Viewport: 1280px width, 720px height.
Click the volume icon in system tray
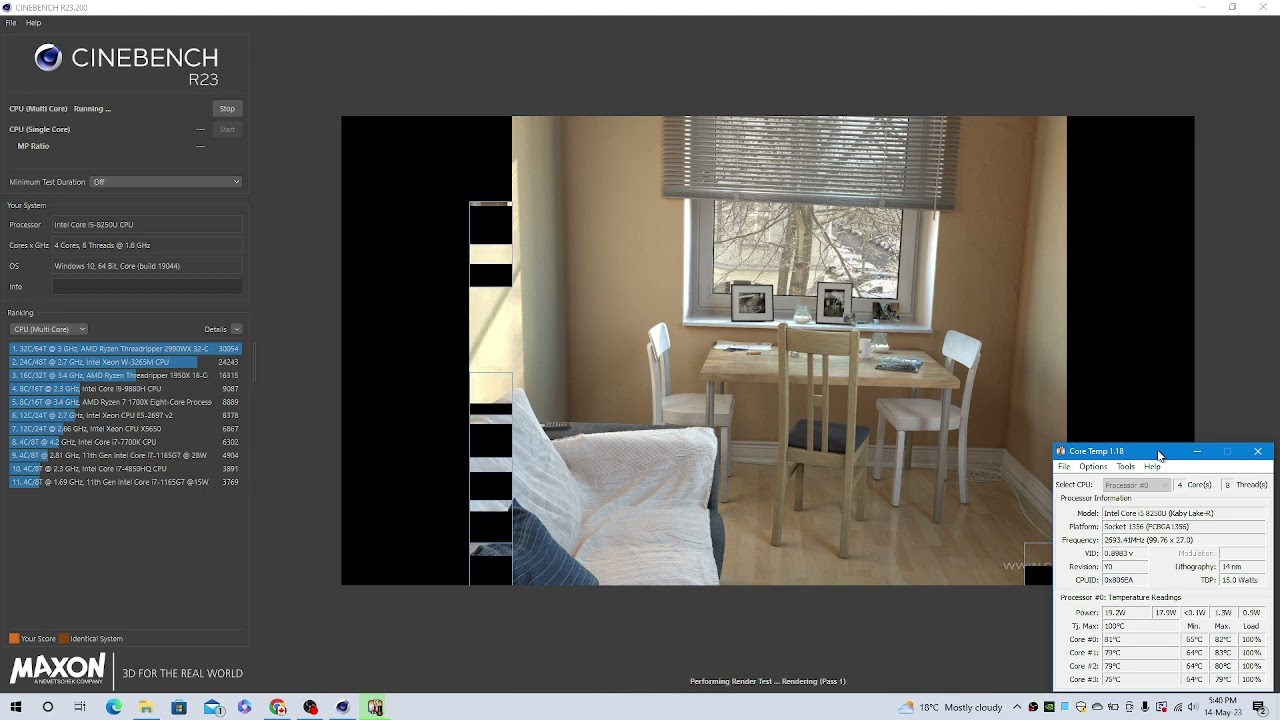tap(1193, 707)
